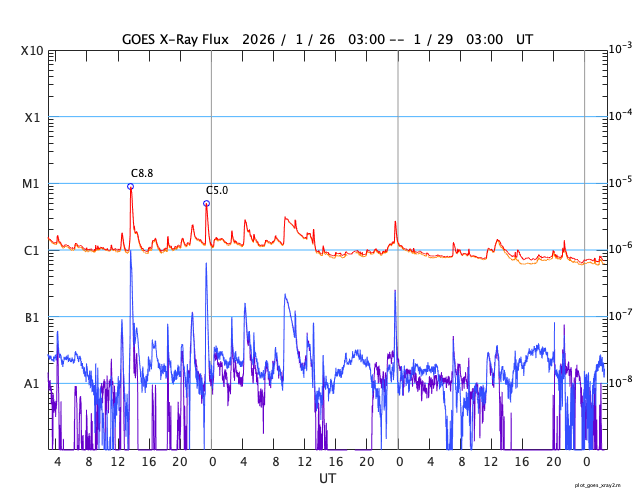Screen dimensions: 640x500
Task: Click the 'GOES X-Ray Flux' title words
Action: [x=176, y=40]
